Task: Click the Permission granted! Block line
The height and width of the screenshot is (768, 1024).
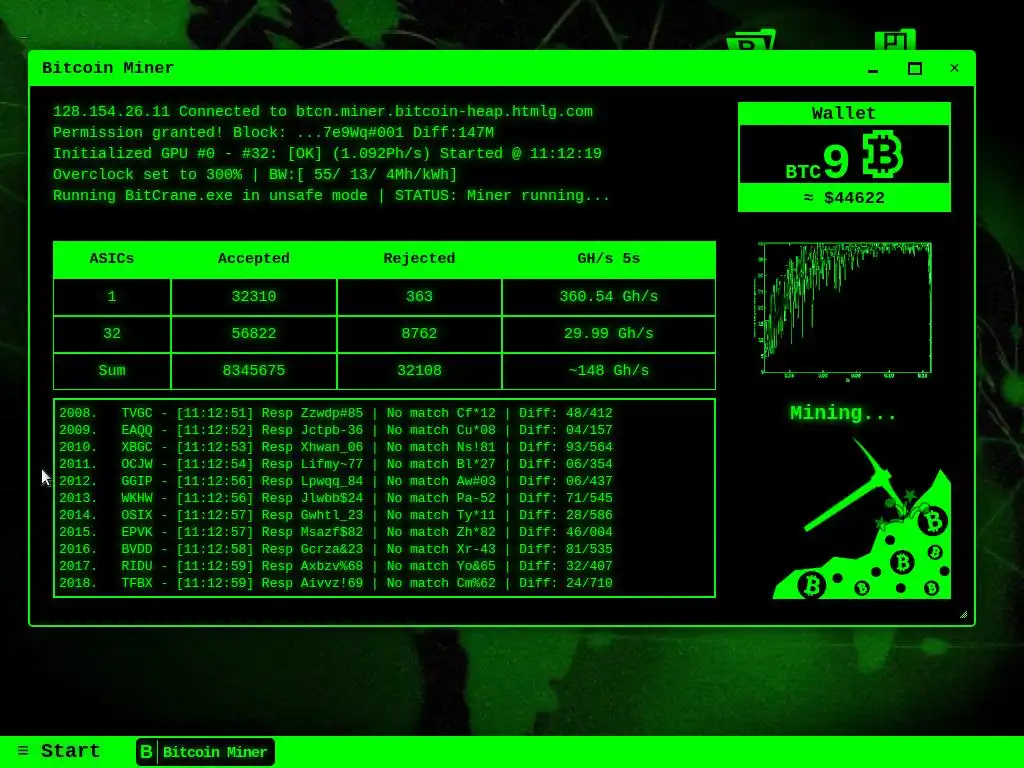Action: [x=273, y=133]
